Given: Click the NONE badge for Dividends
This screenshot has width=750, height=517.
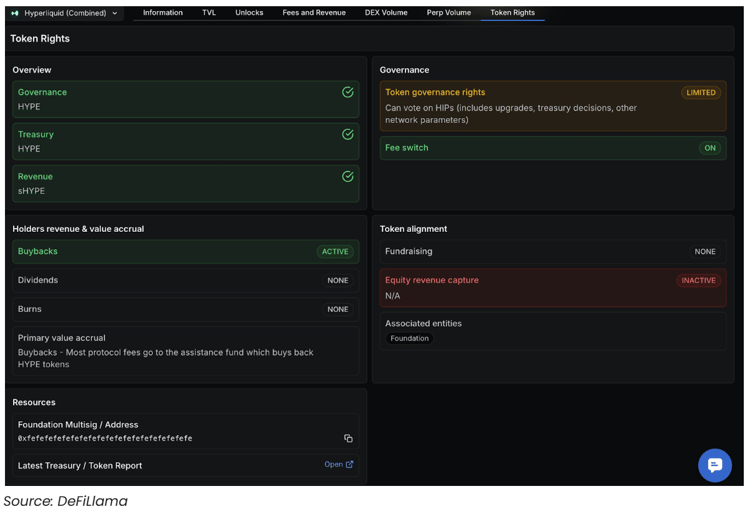Looking at the screenshot, I should pos(338,280).
